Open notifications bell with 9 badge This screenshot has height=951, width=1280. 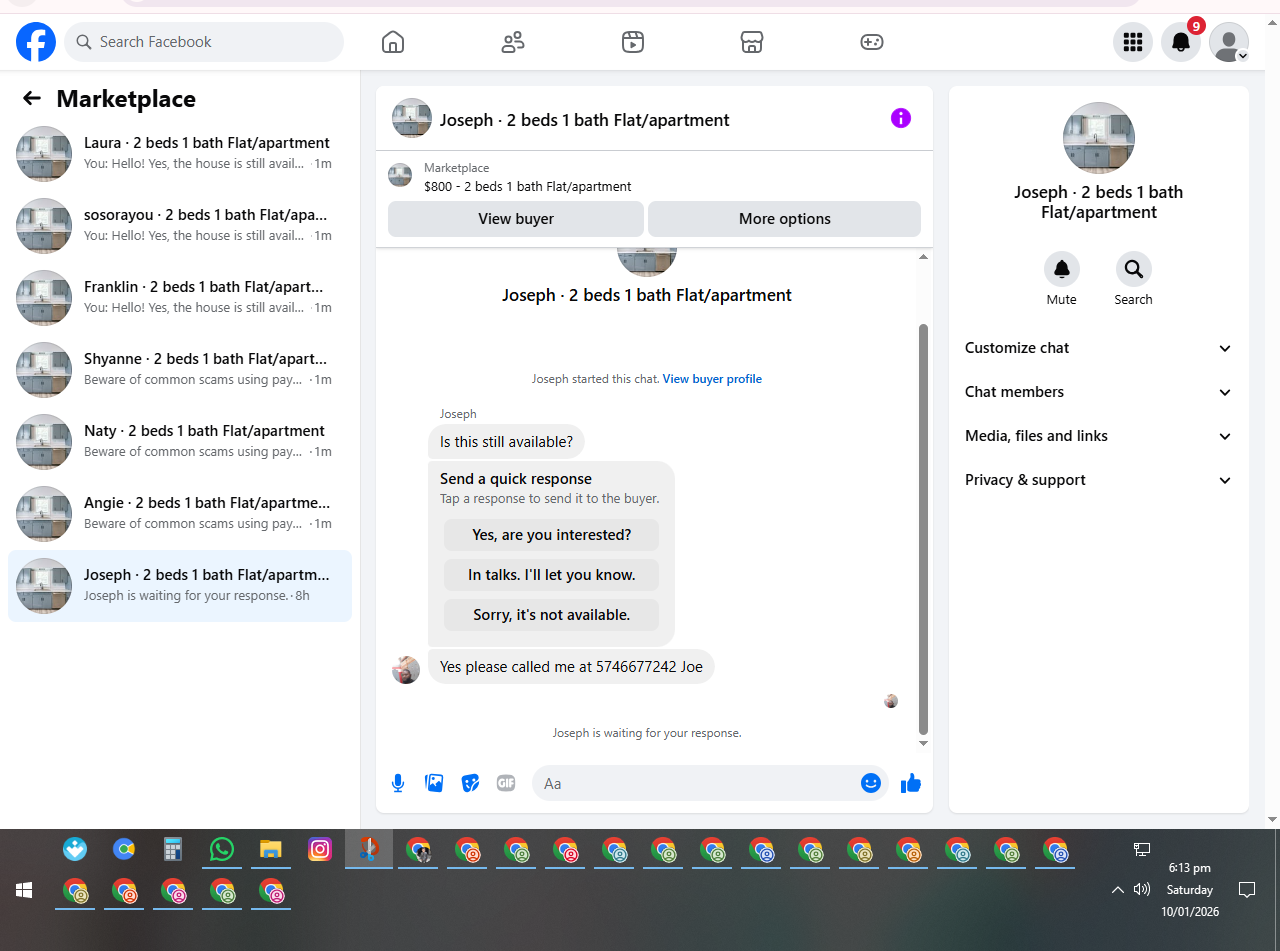[1181, 42]
